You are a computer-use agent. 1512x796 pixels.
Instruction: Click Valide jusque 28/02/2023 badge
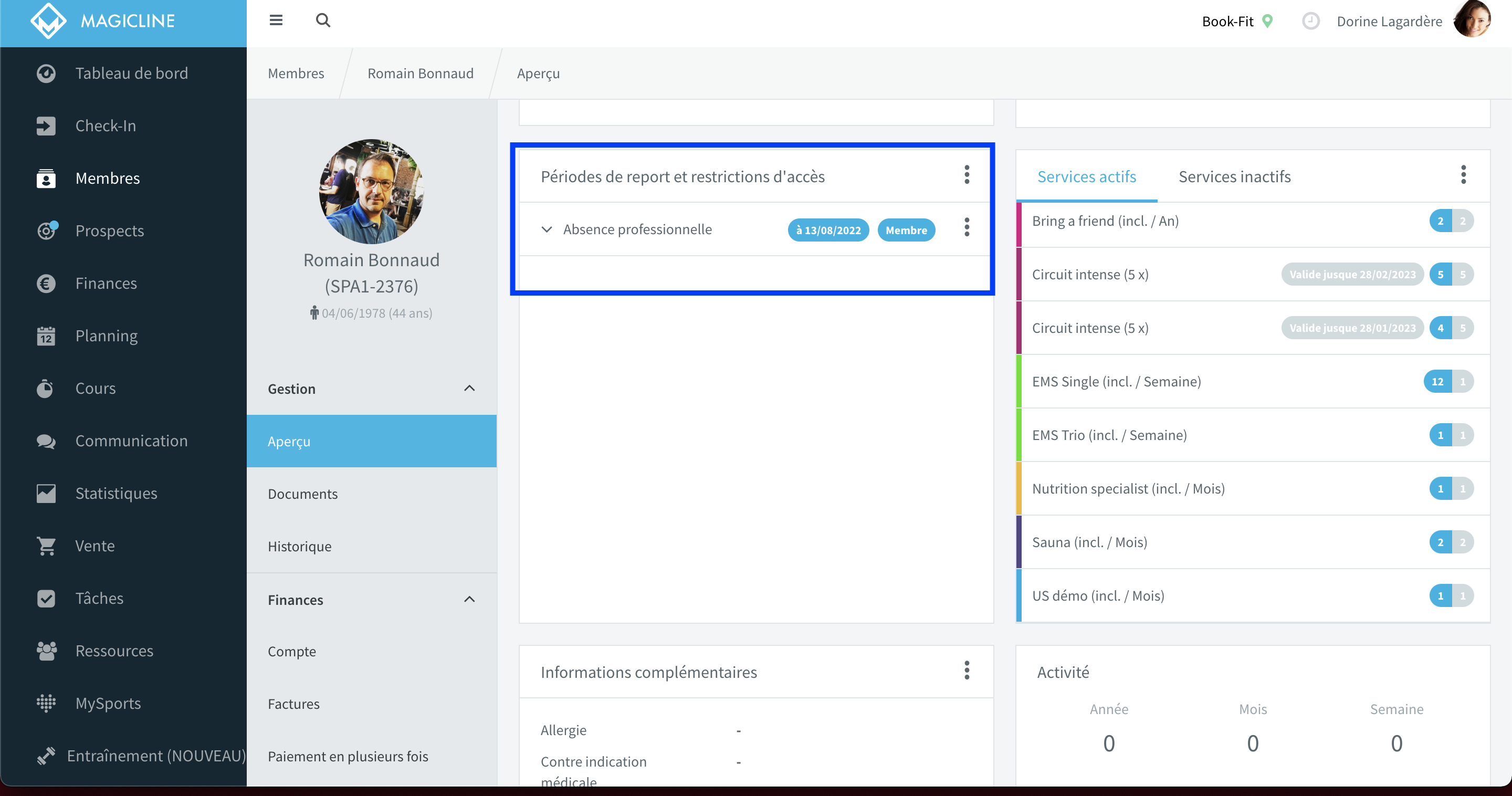[1352, 275]
